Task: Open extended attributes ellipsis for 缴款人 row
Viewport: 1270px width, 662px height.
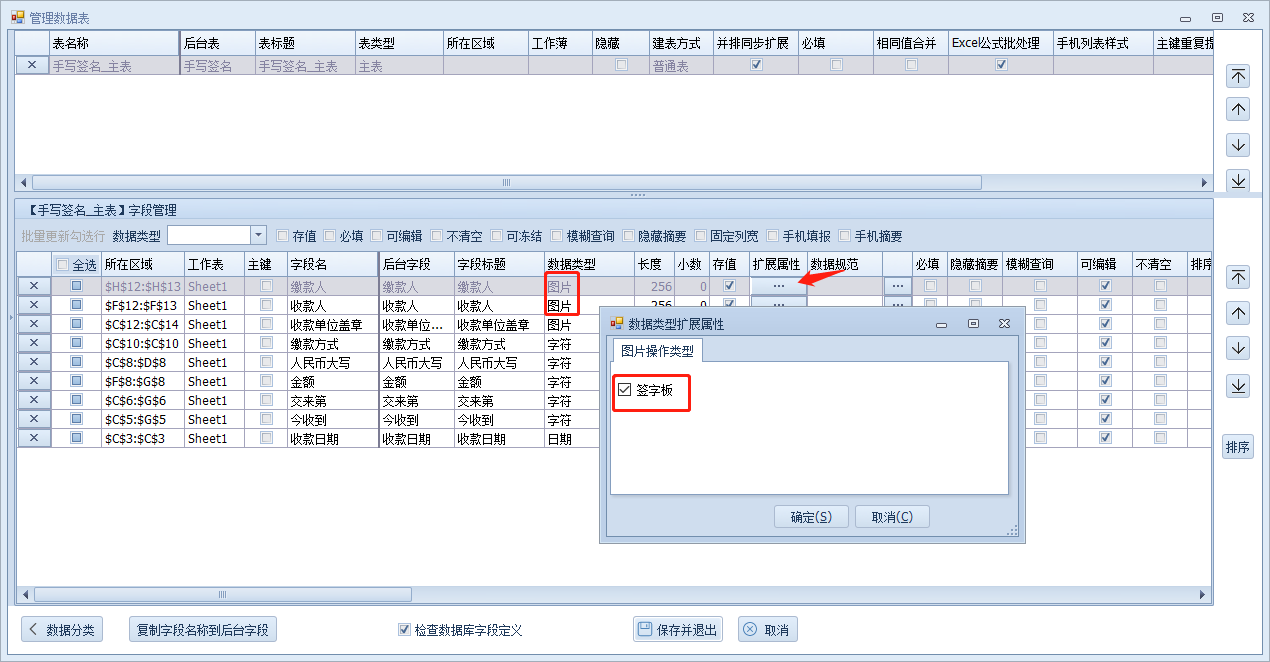Action: pos(778,286)
